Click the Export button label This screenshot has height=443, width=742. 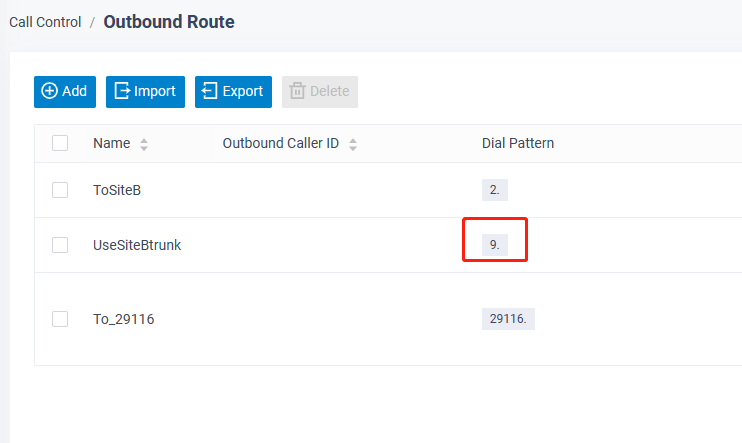[x=243, y=91]
